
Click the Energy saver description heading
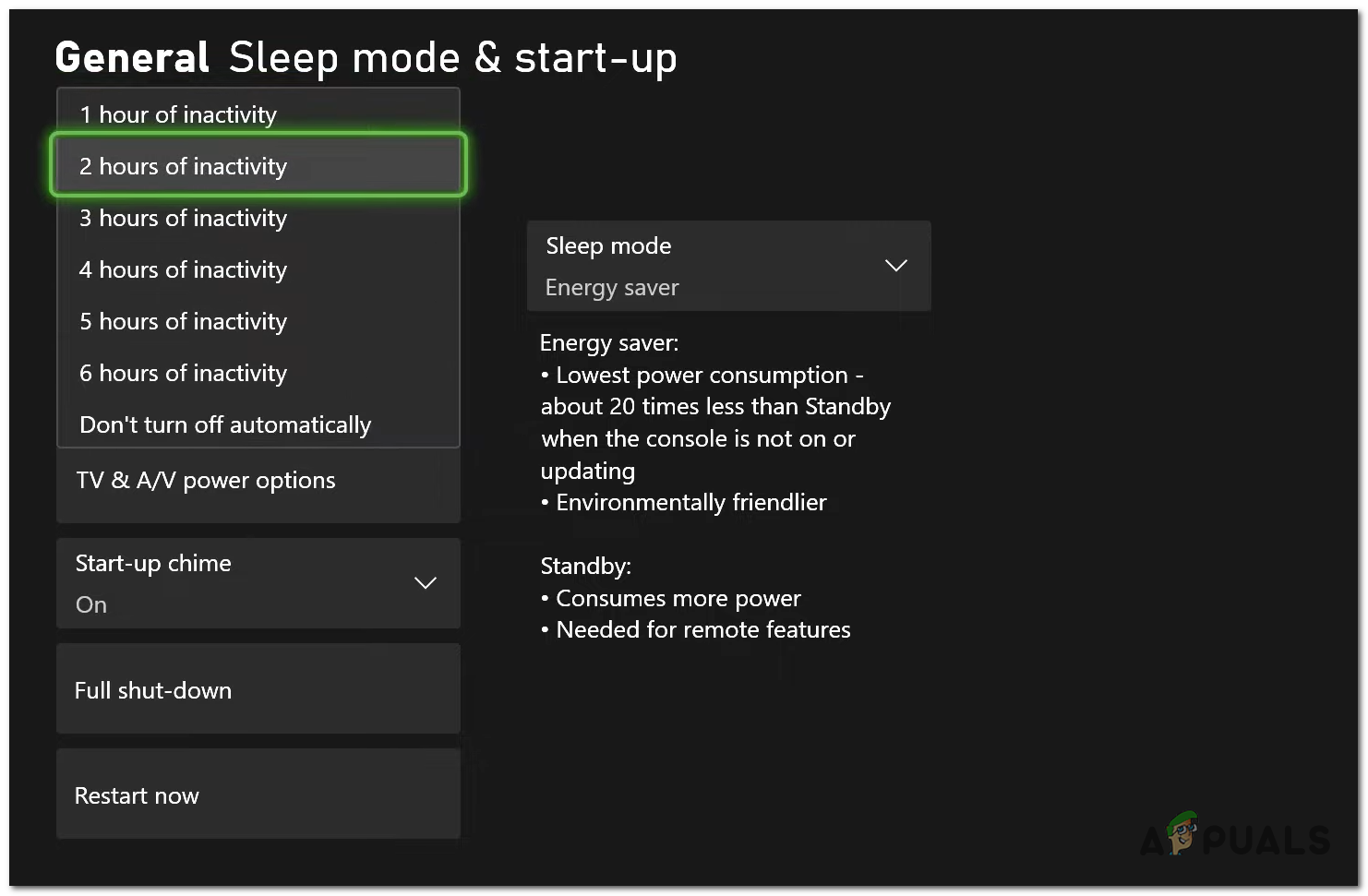point(609,343)
